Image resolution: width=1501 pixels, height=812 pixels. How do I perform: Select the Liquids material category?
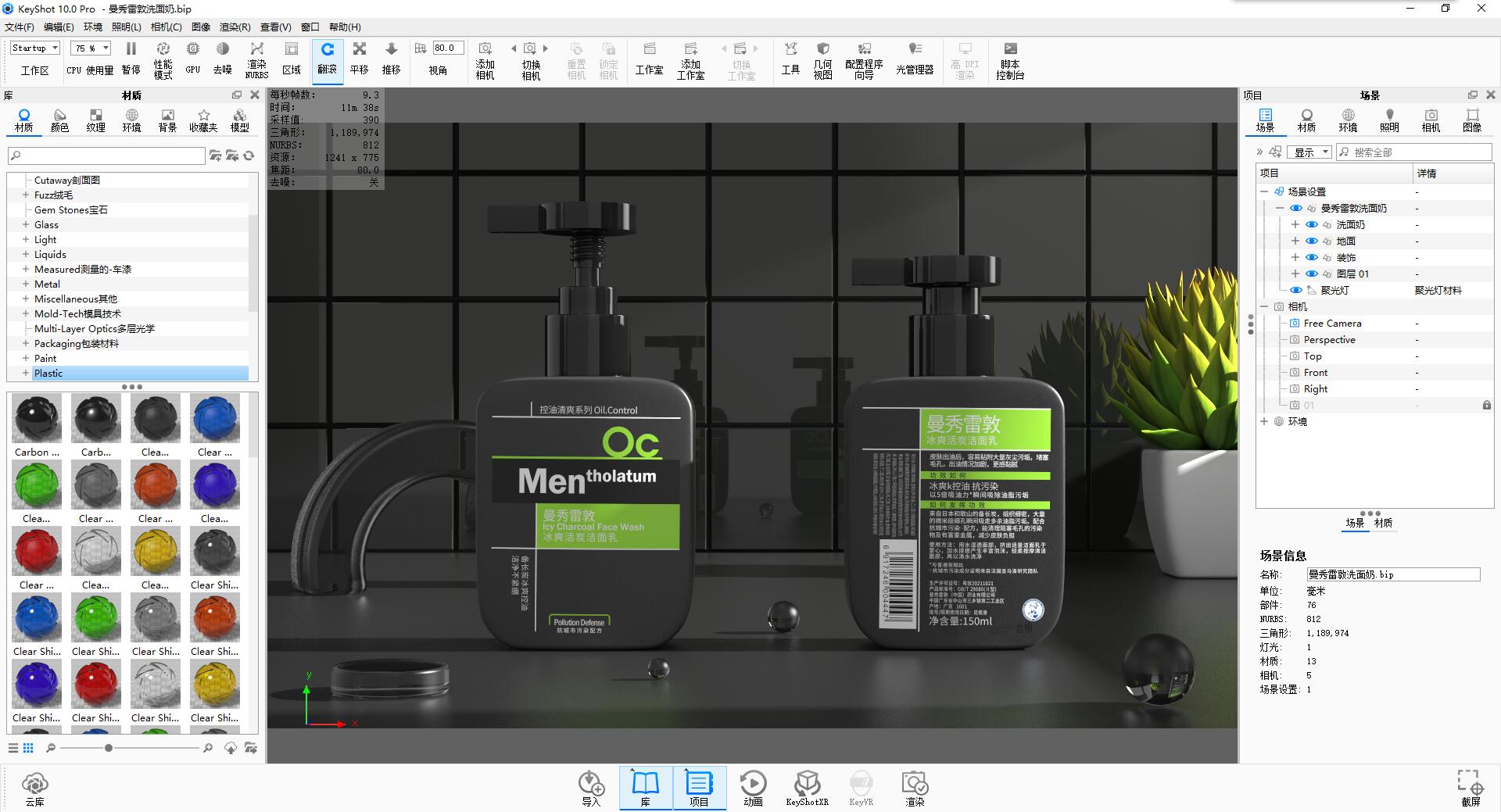pos(50,255)
